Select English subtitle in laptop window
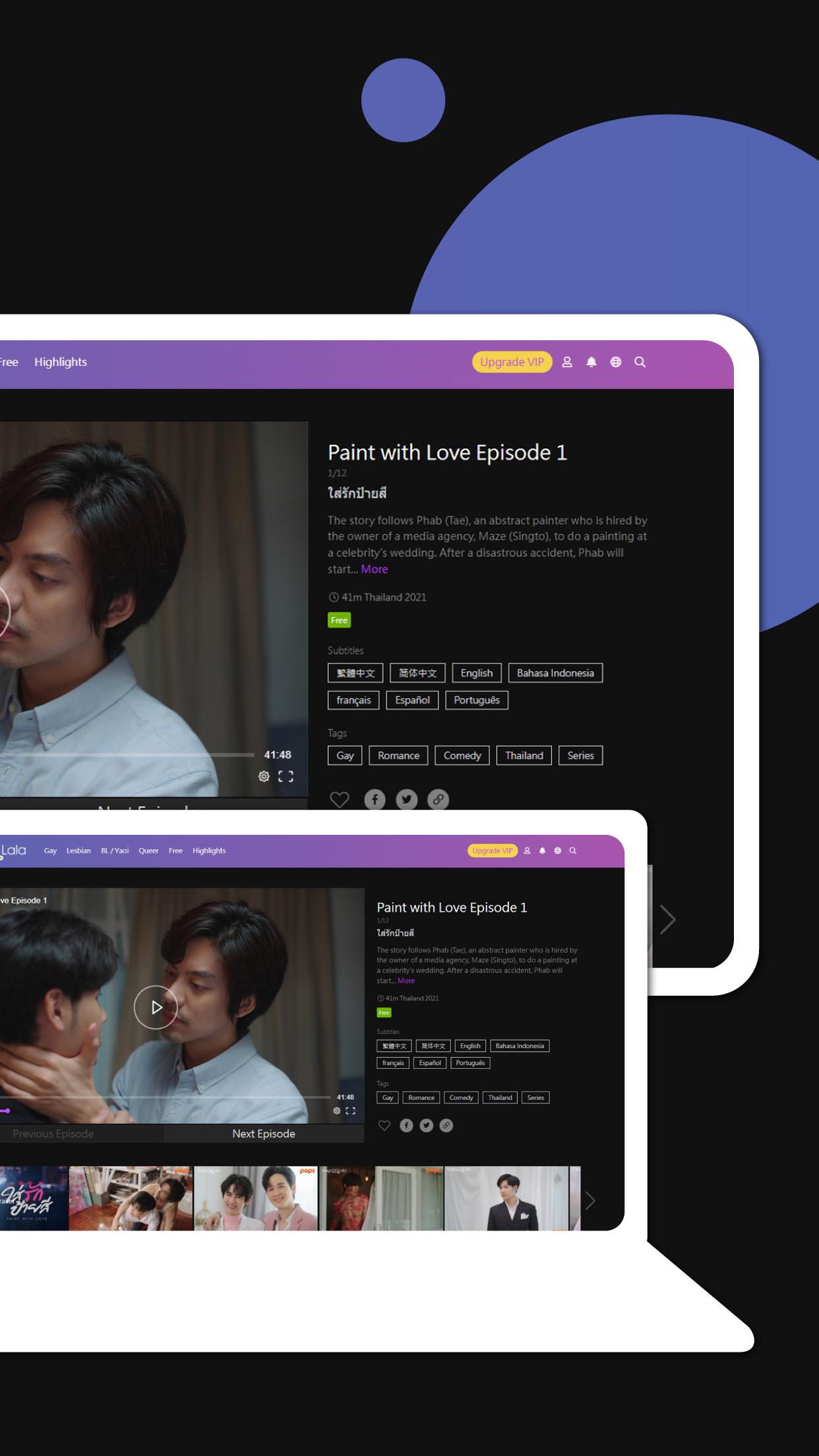819x1456 pixels. coord(470,1046)
